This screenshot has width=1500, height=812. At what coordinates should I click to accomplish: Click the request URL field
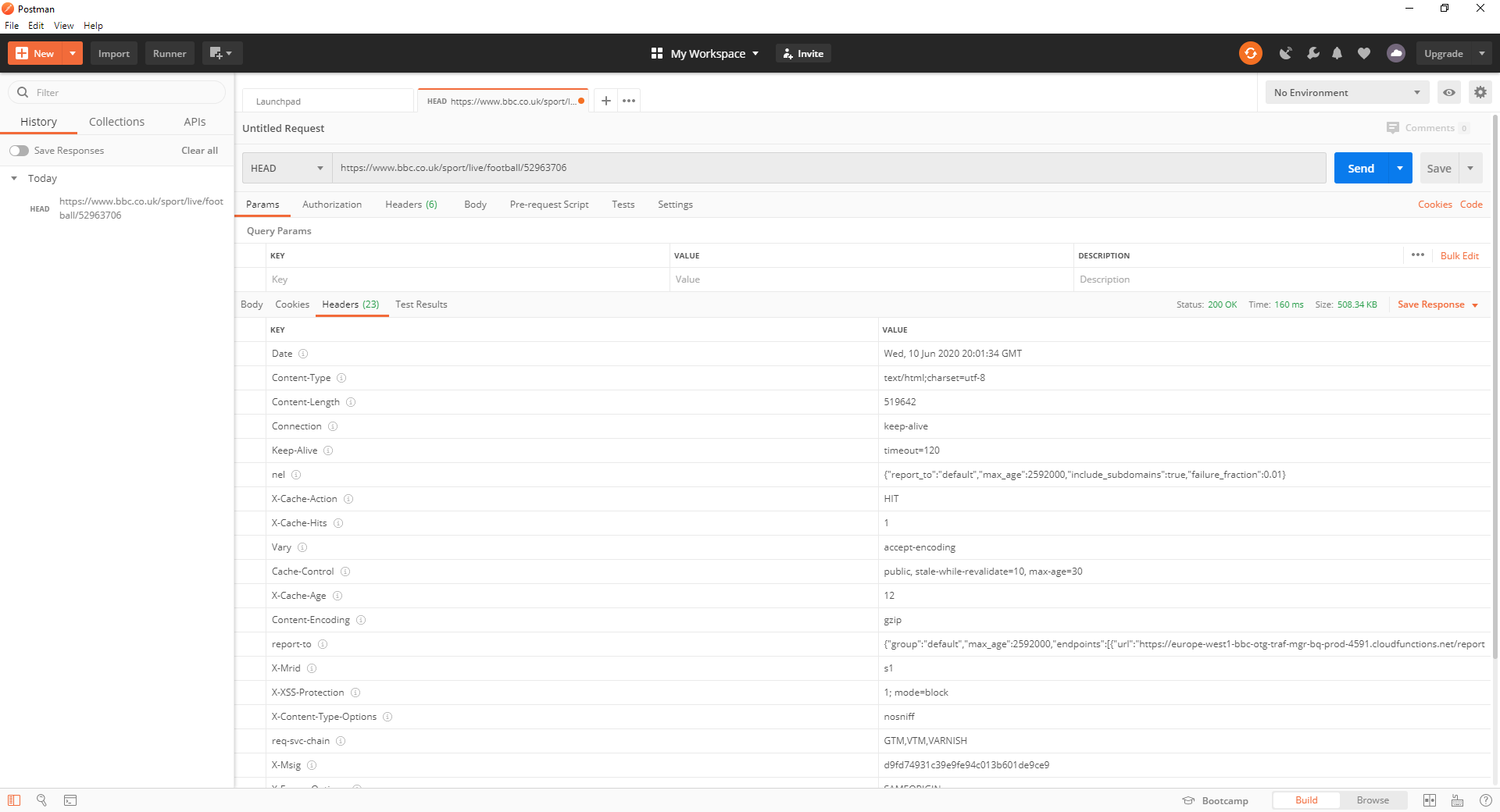point(829,168)
